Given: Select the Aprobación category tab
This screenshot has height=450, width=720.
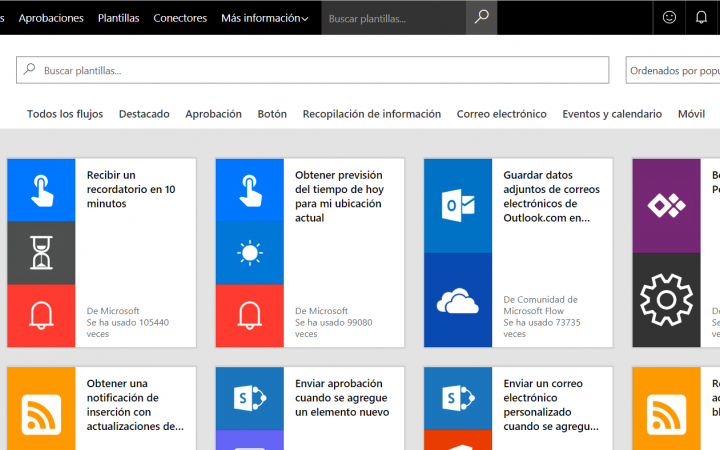Looking at the screenshot, I should pos(214,114).
